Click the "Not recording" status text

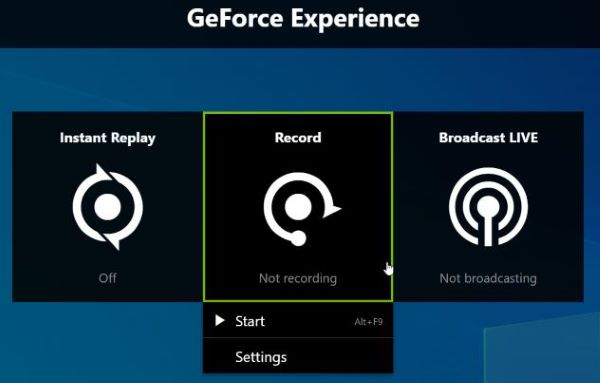click(298, 278)
